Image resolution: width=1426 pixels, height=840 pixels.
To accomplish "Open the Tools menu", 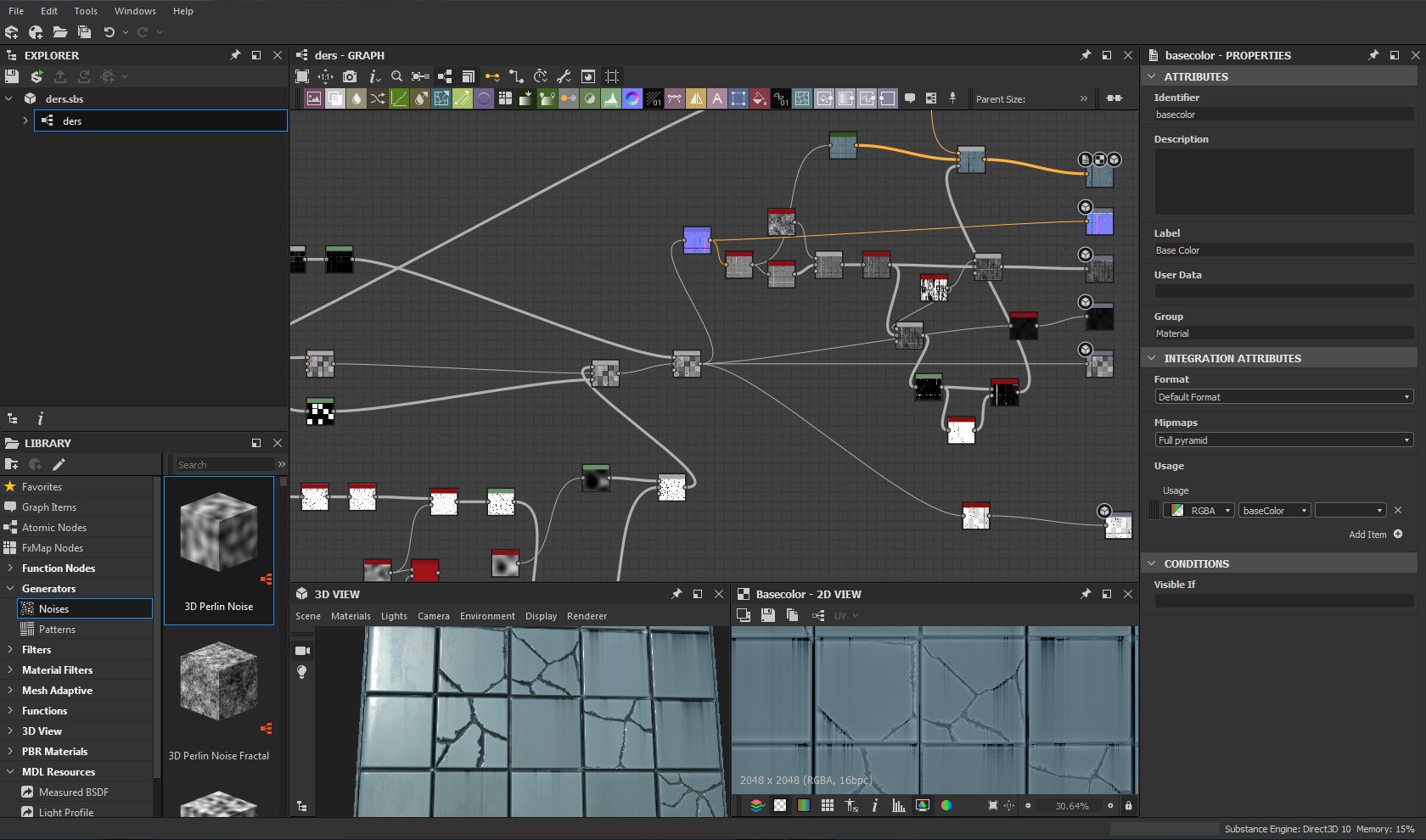I will pos(85,11).
